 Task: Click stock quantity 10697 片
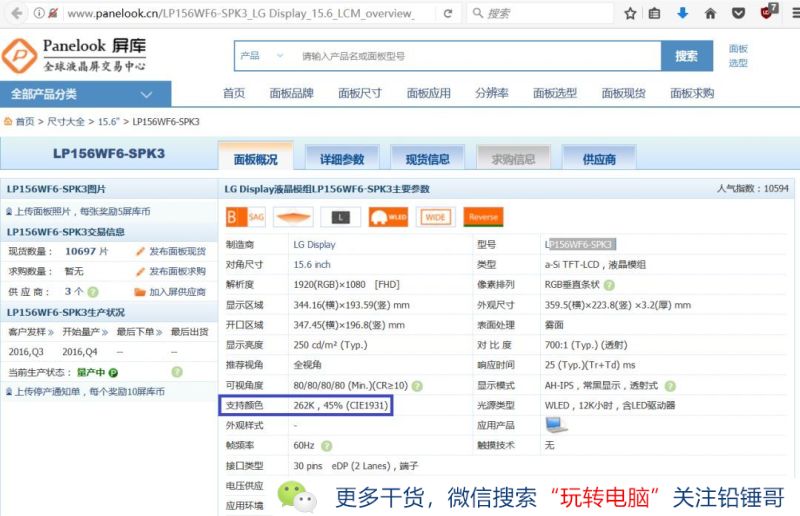86,252
